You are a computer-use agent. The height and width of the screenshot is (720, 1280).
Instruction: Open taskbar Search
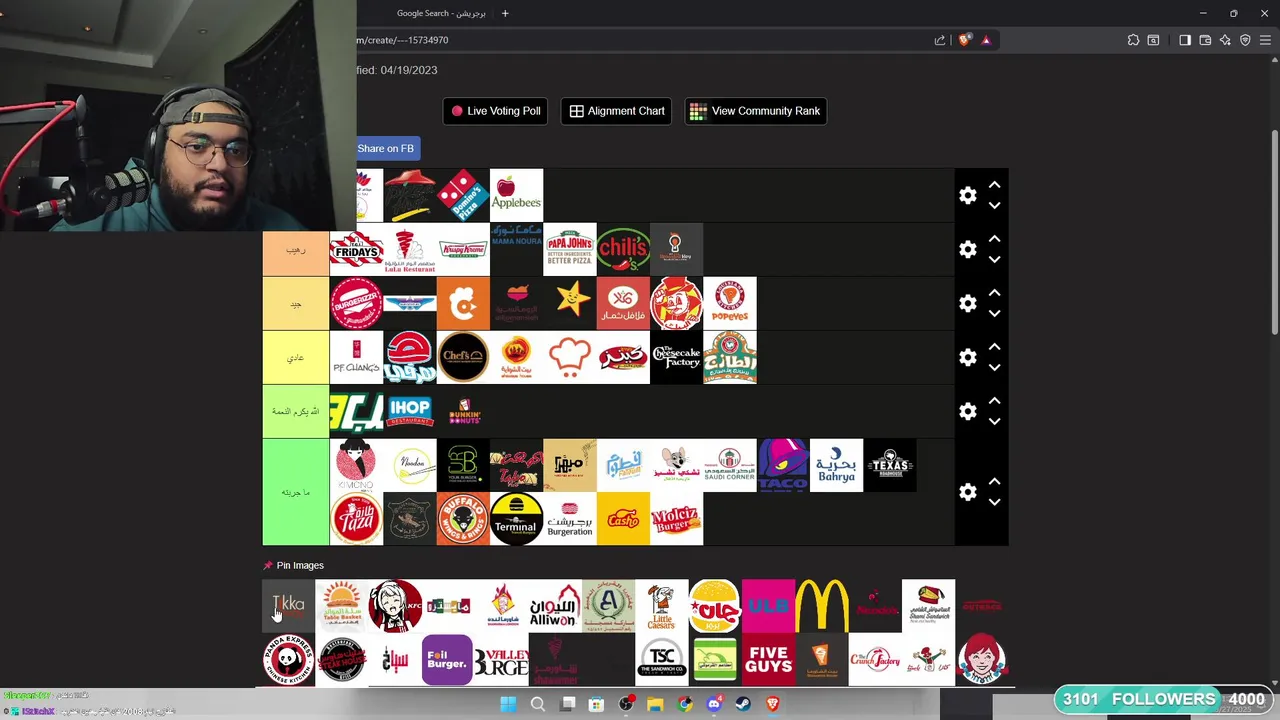[537, 704]
